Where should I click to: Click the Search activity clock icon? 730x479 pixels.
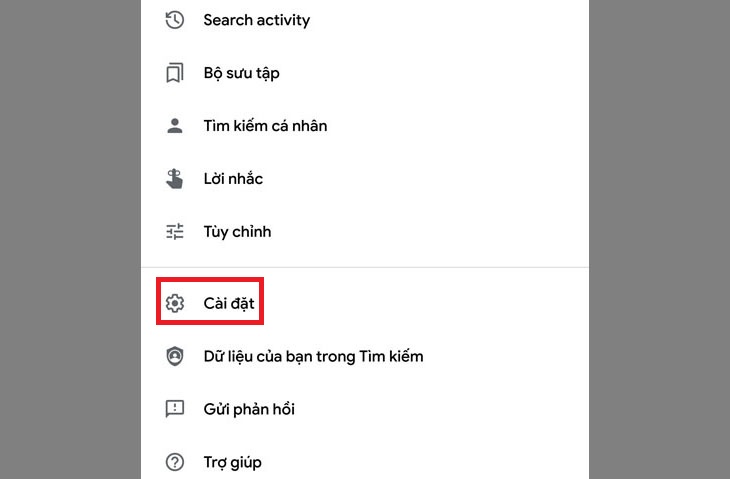click(x=175, y=20)
